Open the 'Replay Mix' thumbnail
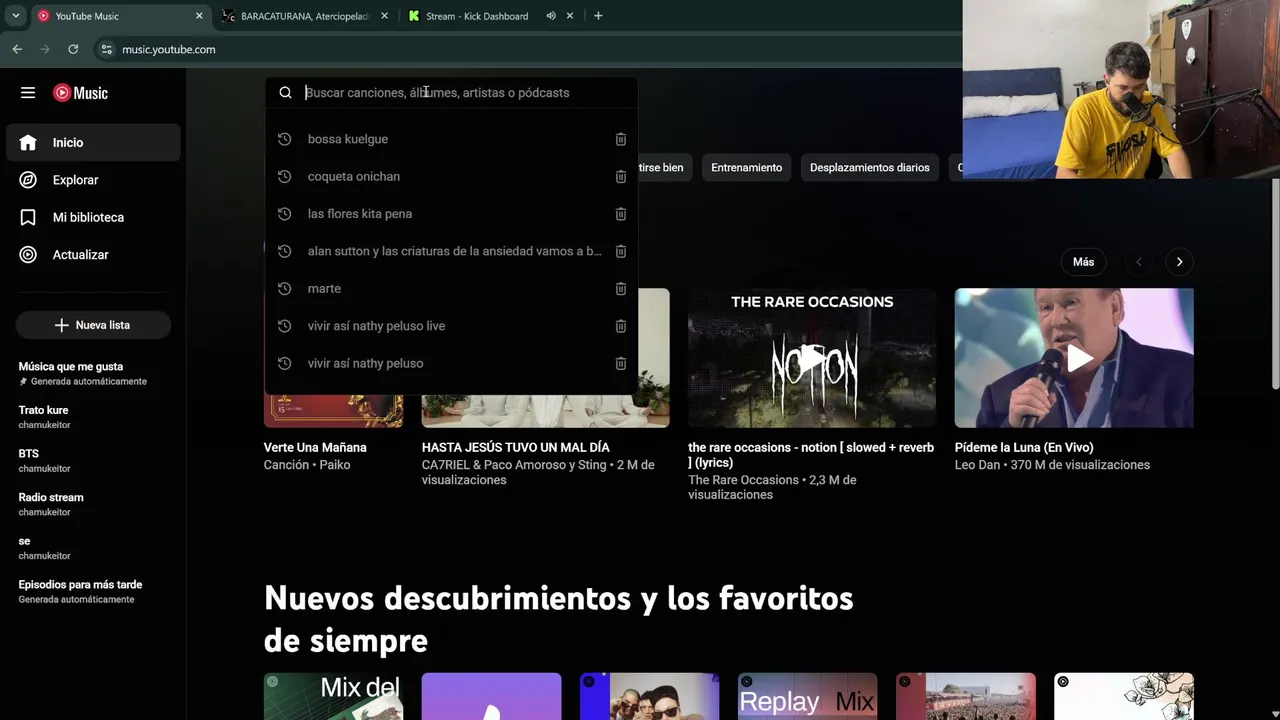Image resolution: width=1280 pixels, height=720 pixels. click(x=807, y=696)
